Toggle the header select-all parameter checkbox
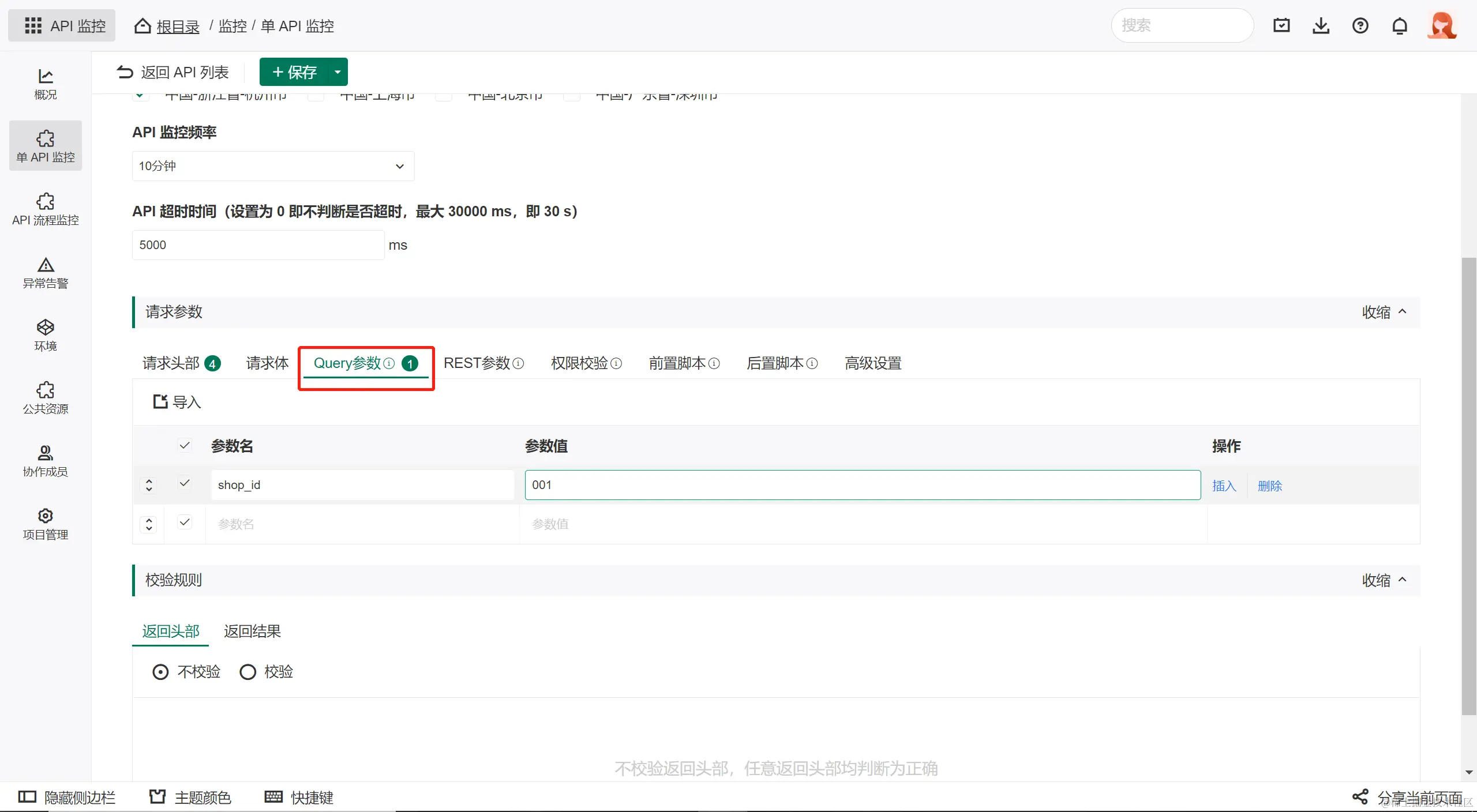 pos(185,445)
